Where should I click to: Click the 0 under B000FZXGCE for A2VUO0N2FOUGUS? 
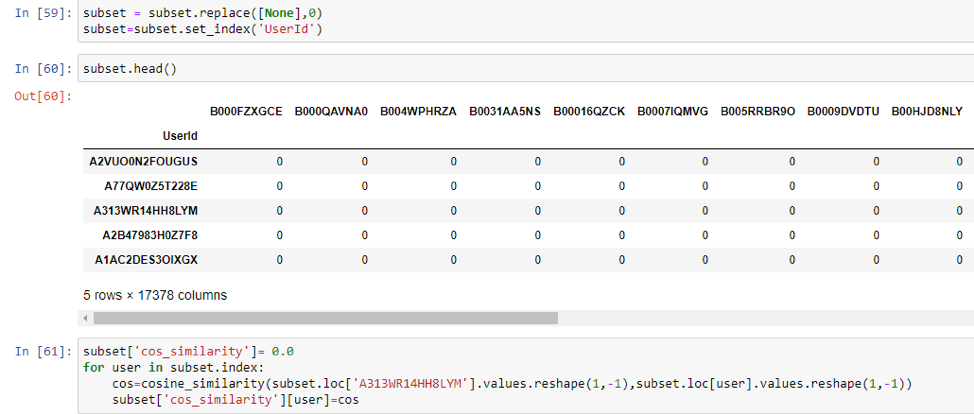click(x=280, y=162)
